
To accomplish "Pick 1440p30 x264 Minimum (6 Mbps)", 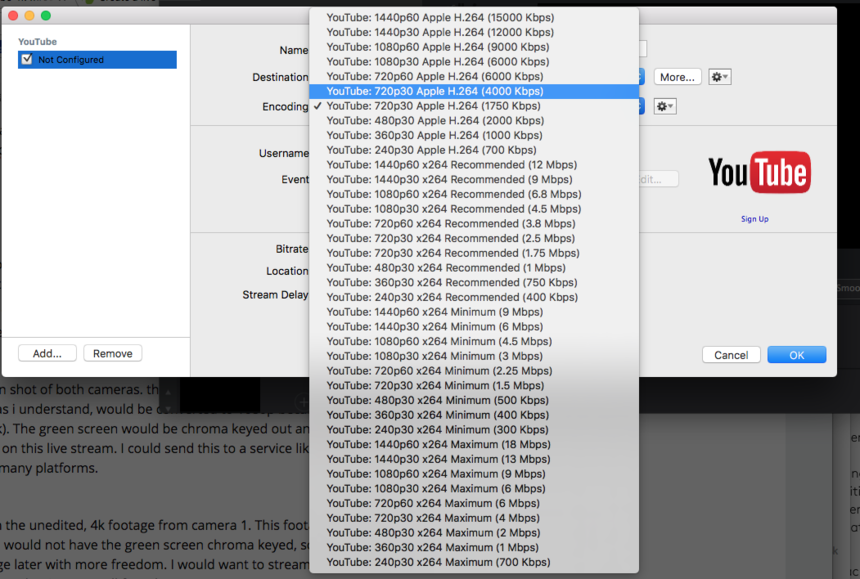I will click(474, 327).
